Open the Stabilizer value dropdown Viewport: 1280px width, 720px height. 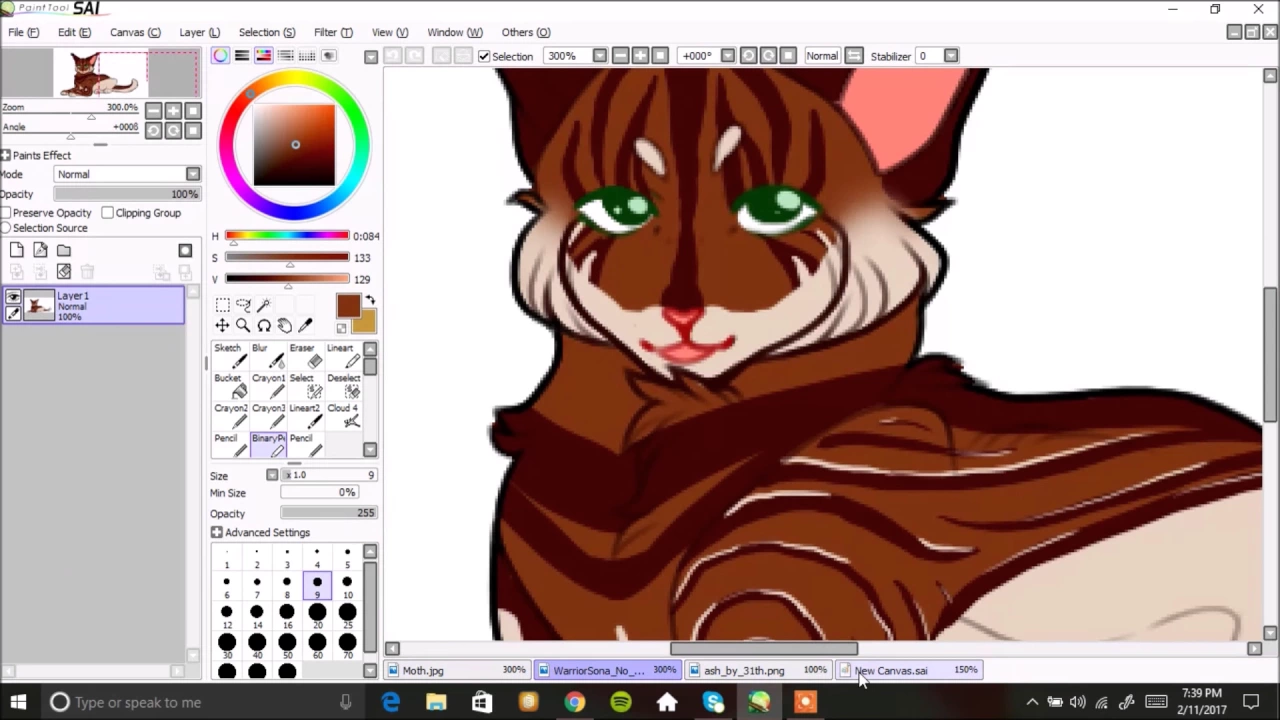[x=951, y=56]
